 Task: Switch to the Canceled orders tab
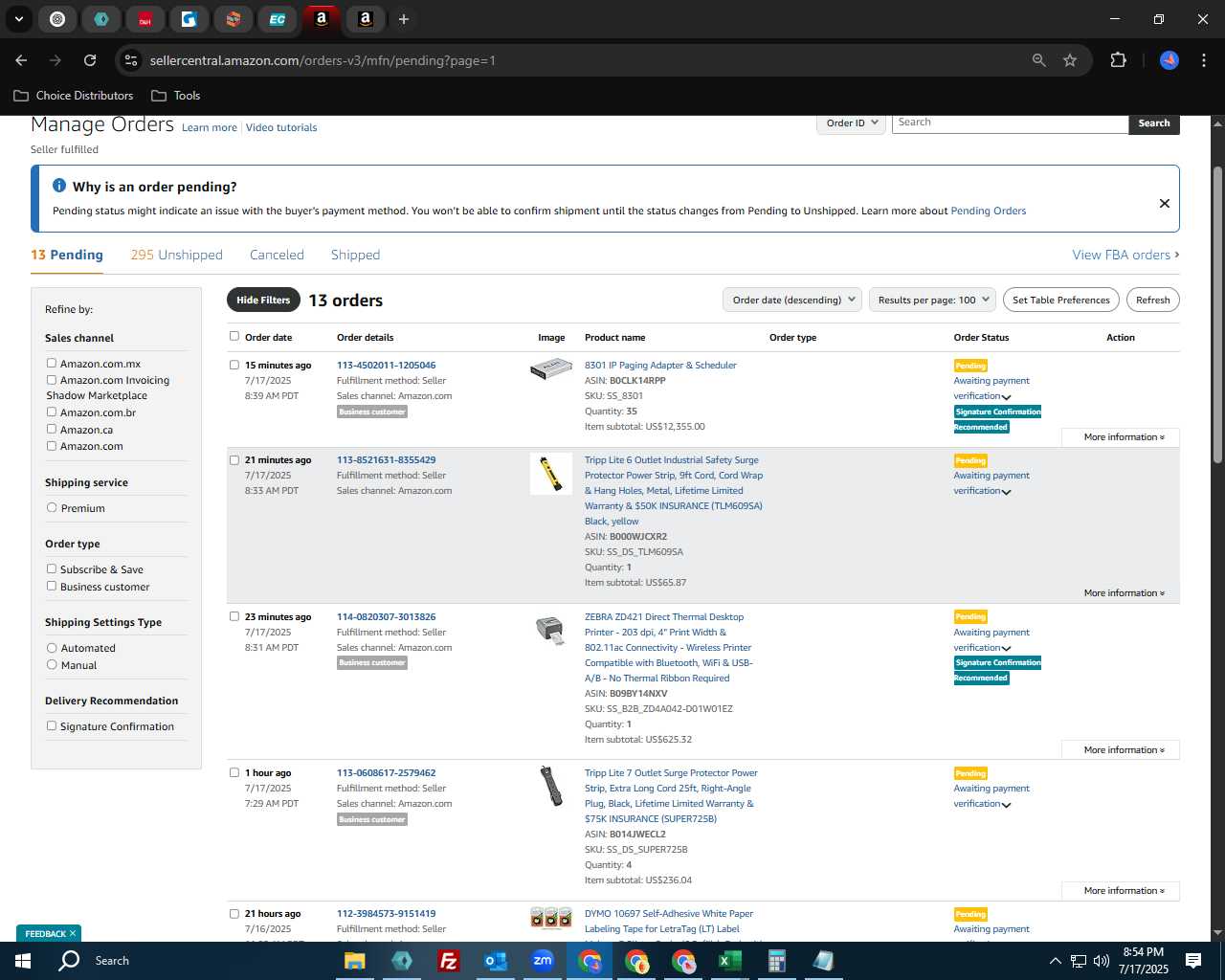tap(277, 255)
